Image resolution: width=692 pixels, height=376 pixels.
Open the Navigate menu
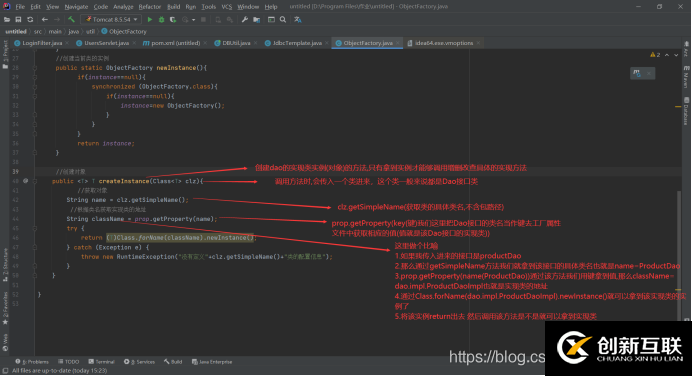76,7
